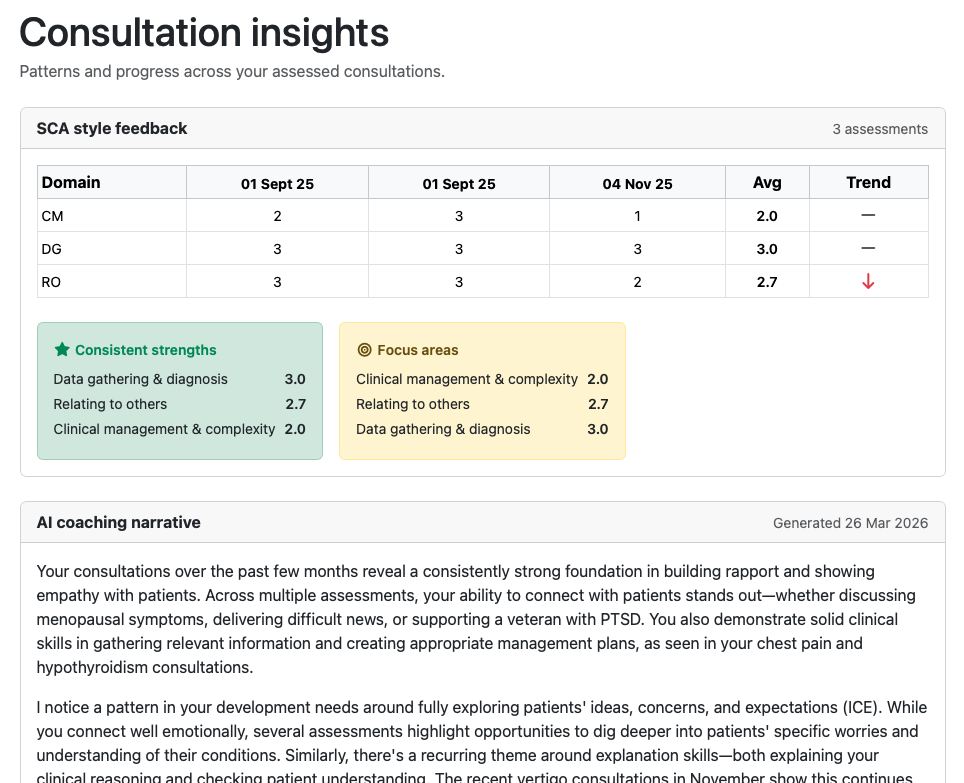Click the CM score for 04 Nov 25
Screen dimensions: 964x783
pos(637,216)
